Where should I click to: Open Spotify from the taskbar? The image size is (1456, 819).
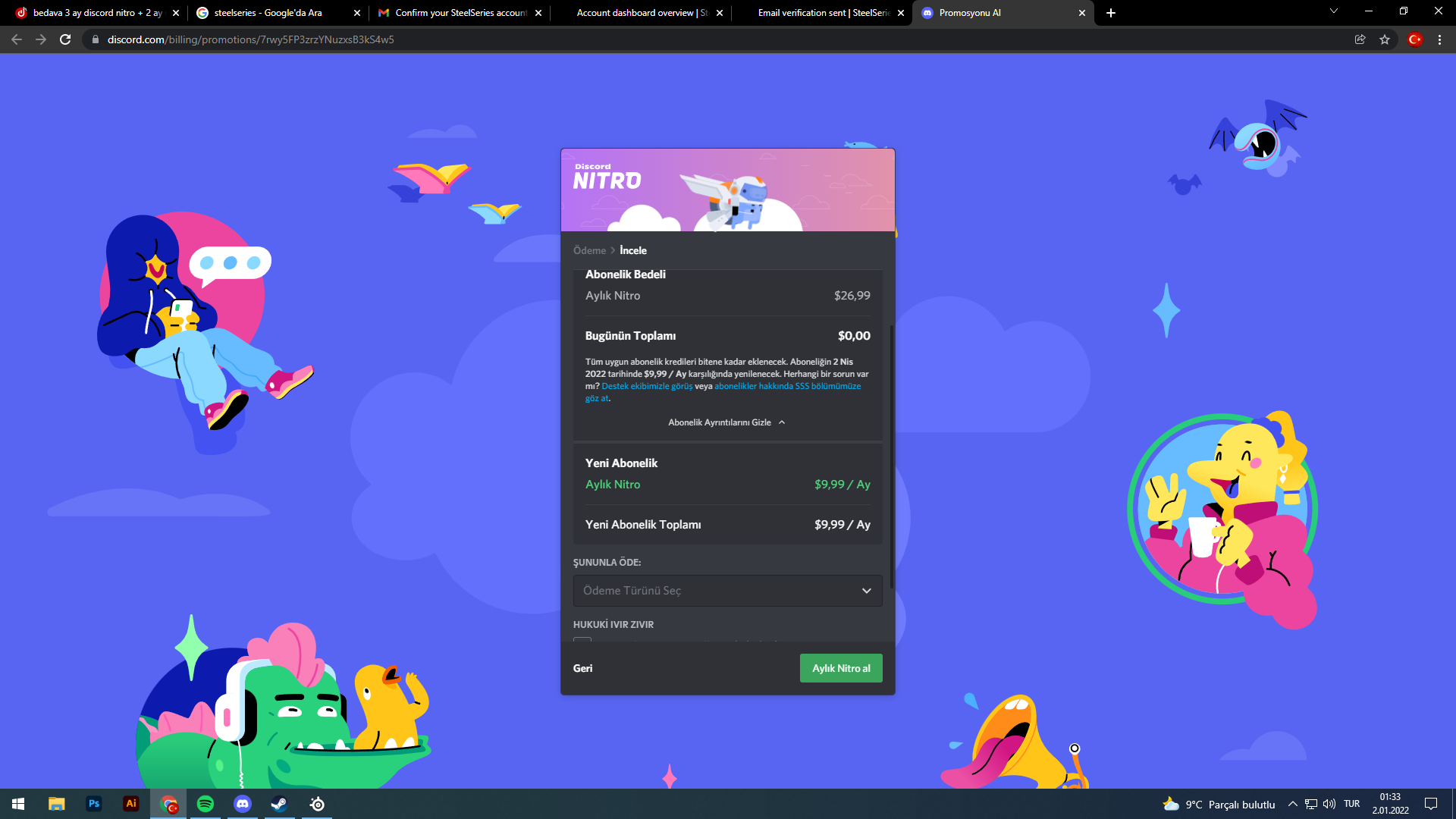point(206,804)
